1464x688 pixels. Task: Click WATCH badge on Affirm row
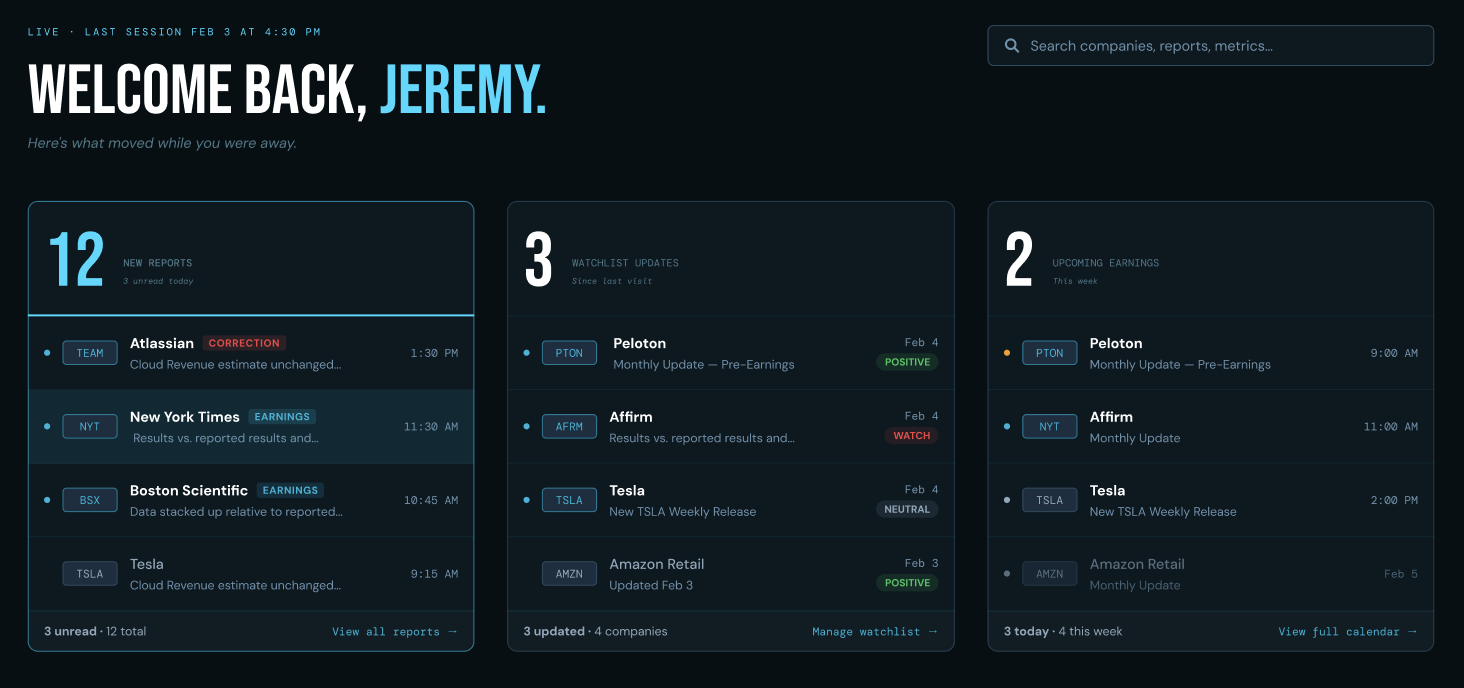(912, 436)
